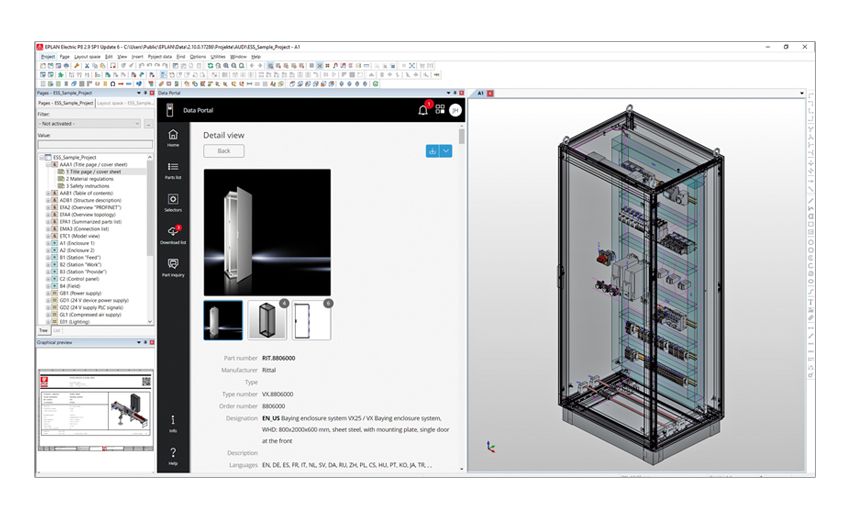Image resolution: width=850 pixels, height=519 pixels.
Task: Open Home in Data Portal sidebar
Action: (173, 138)
